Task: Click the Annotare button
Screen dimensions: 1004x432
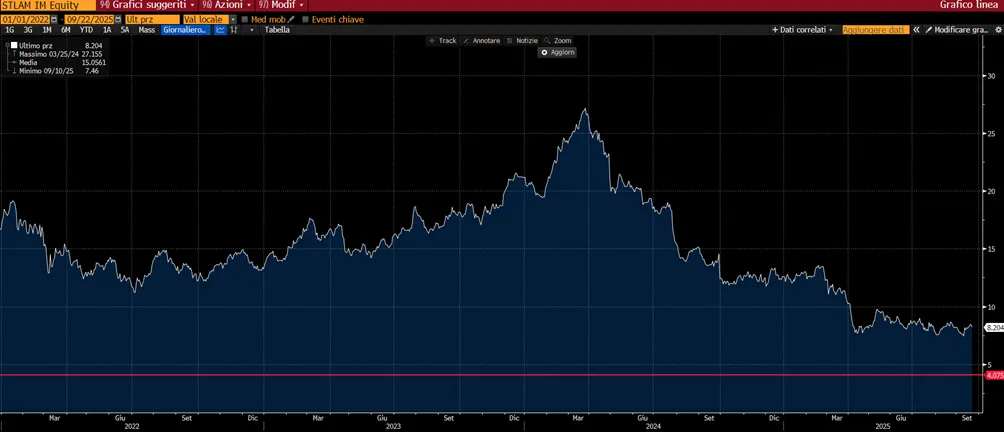Action: (482, 40)
